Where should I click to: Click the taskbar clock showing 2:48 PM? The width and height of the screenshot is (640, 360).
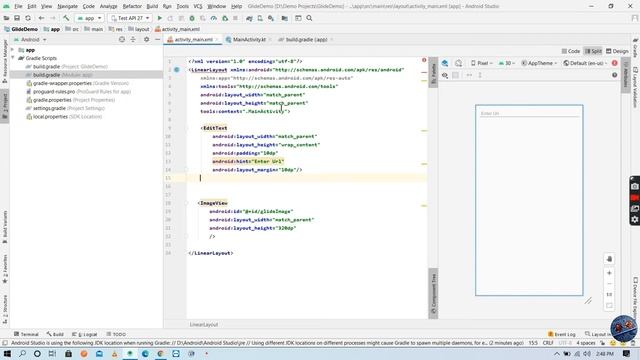604,353
